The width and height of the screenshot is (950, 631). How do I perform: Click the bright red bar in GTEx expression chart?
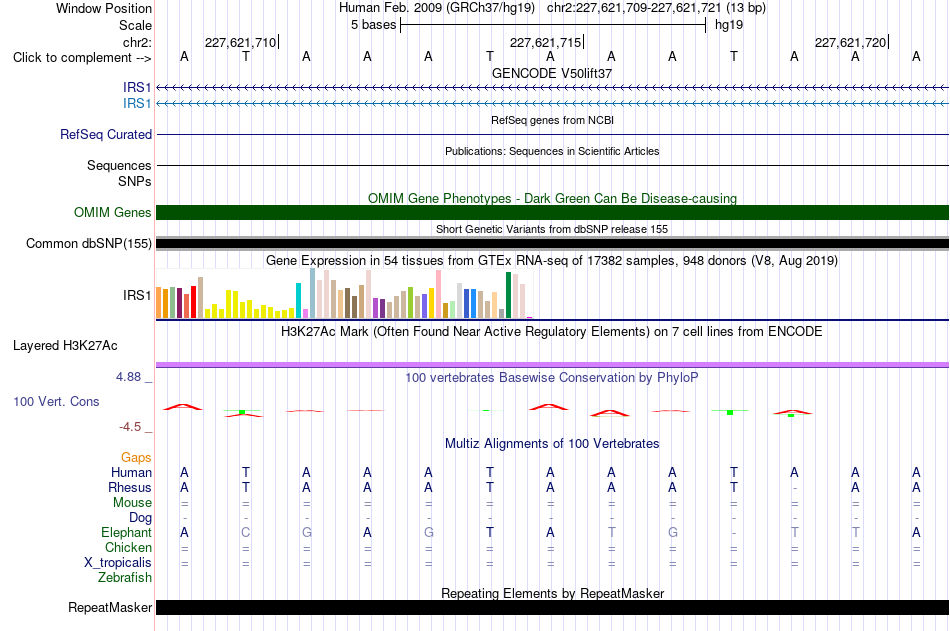[193, 302]
